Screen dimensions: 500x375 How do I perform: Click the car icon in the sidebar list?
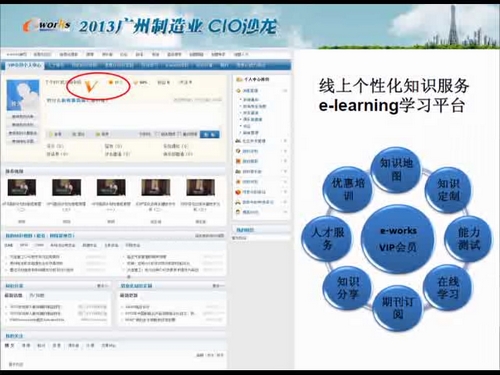[x=238, y=202]
